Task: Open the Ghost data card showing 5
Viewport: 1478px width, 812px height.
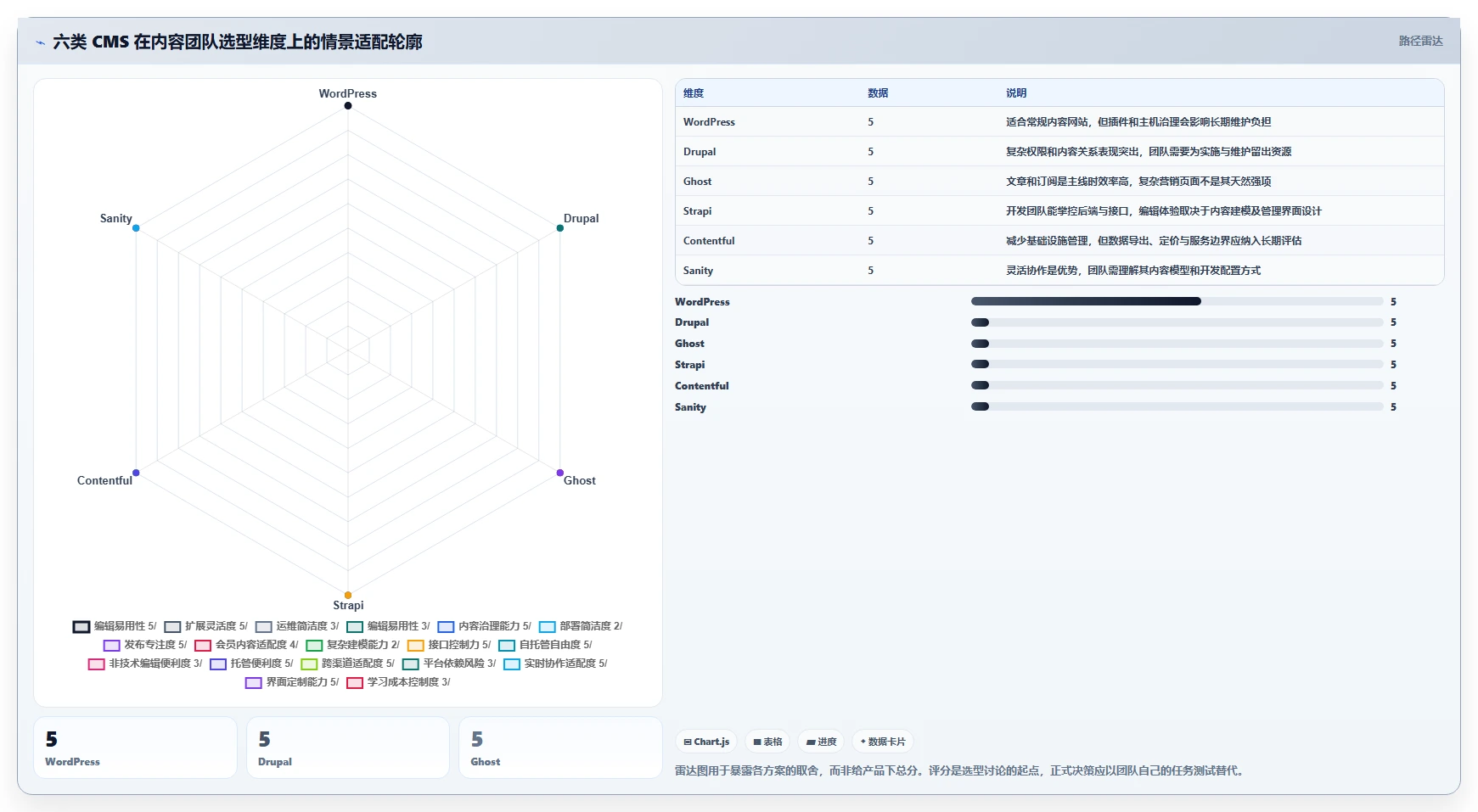Action: click(x=560, y=748)
